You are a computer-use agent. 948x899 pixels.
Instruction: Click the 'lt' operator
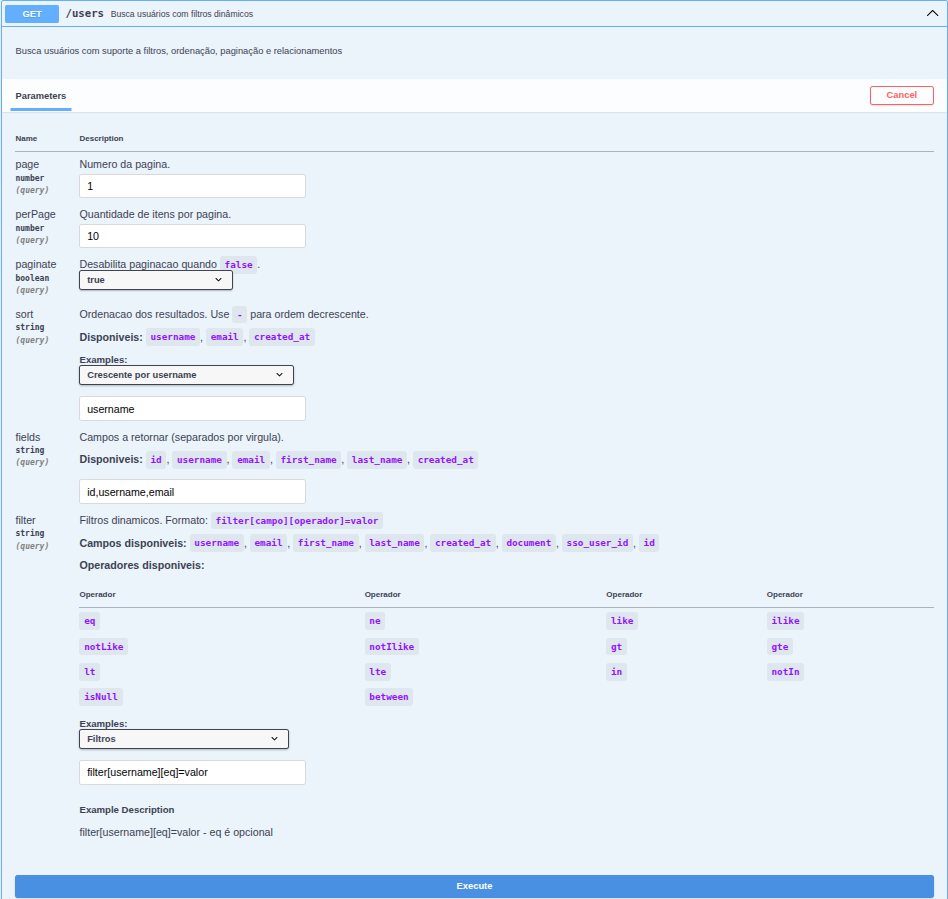89,672
